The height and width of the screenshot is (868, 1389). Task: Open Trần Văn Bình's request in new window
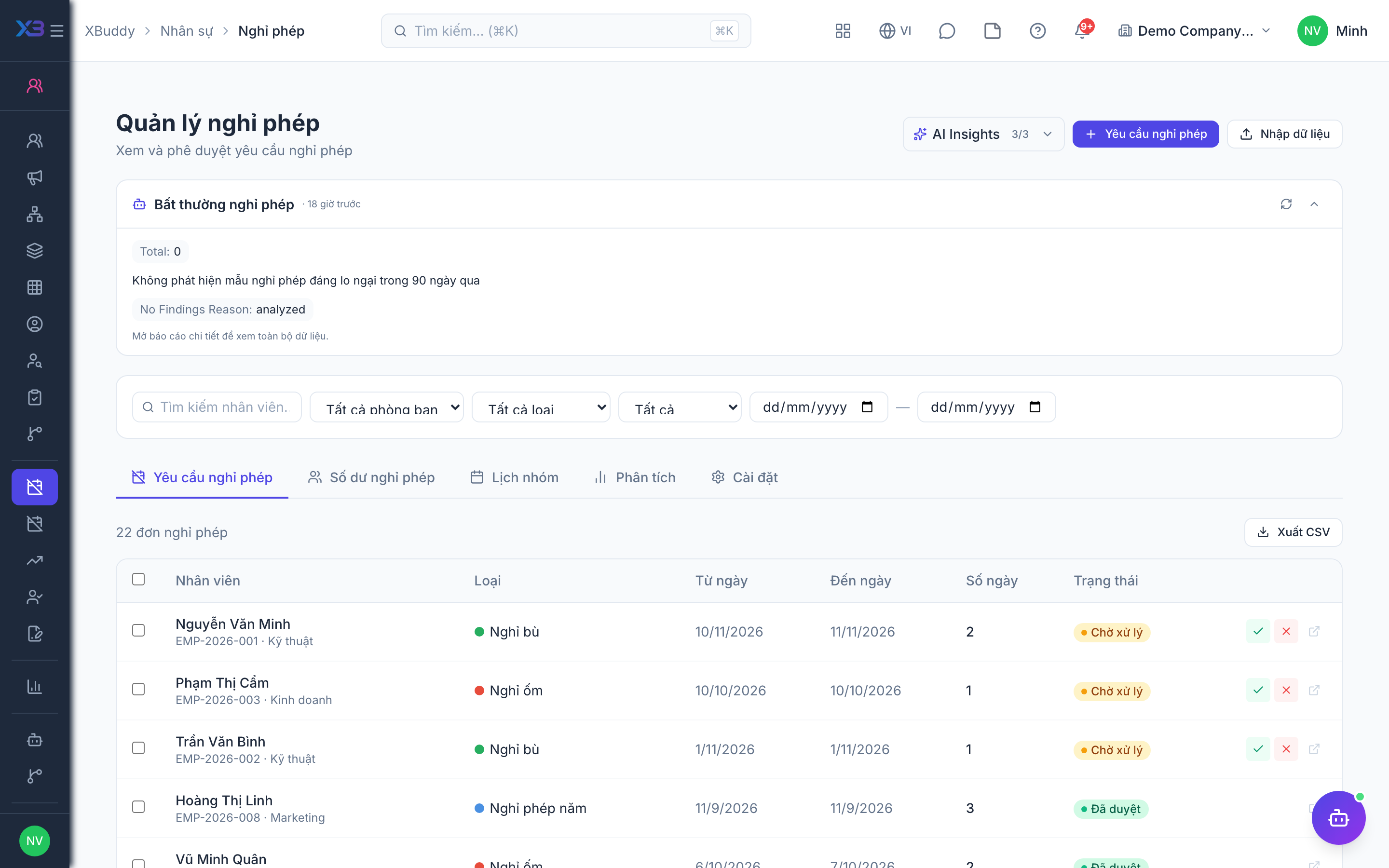1314,749
